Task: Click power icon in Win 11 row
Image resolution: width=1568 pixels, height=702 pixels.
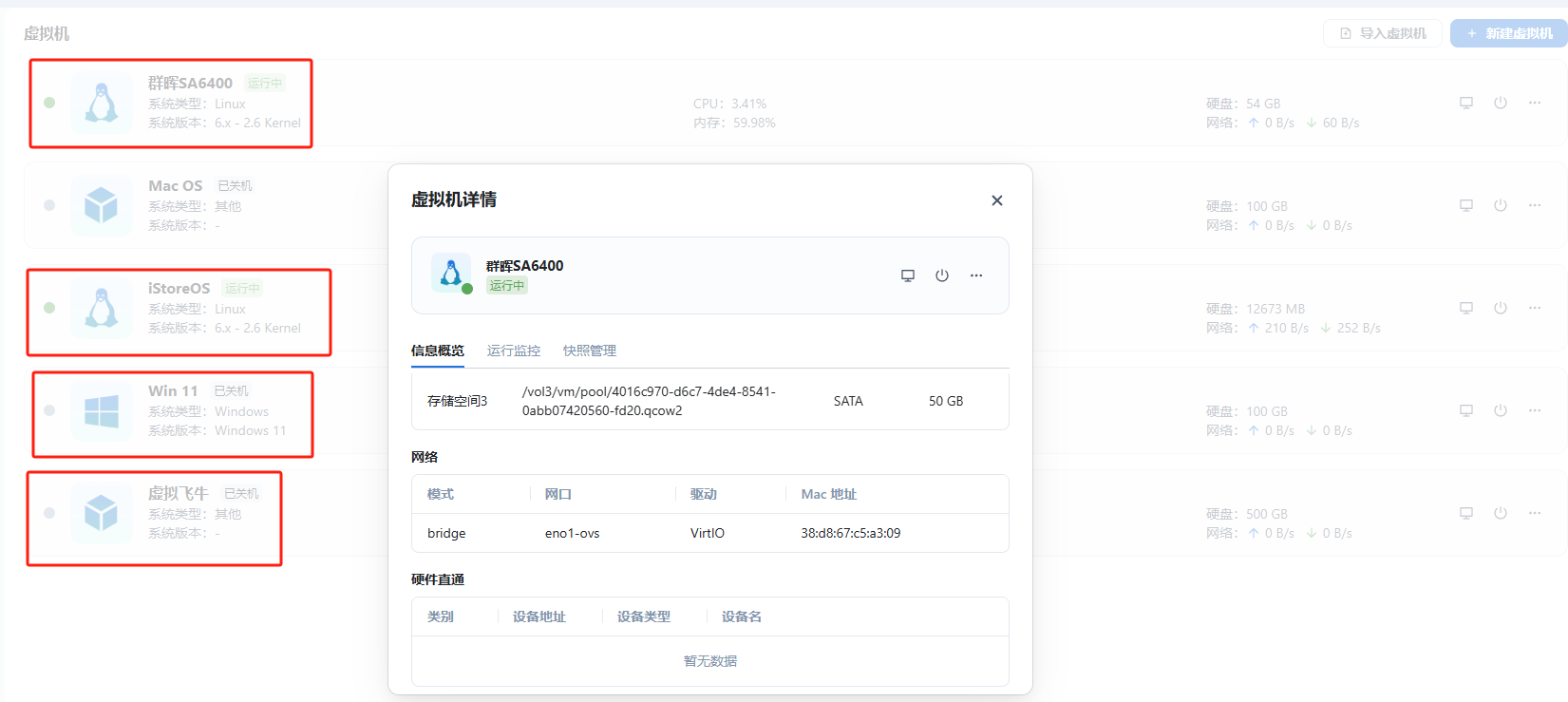Action: [1501, 410]
